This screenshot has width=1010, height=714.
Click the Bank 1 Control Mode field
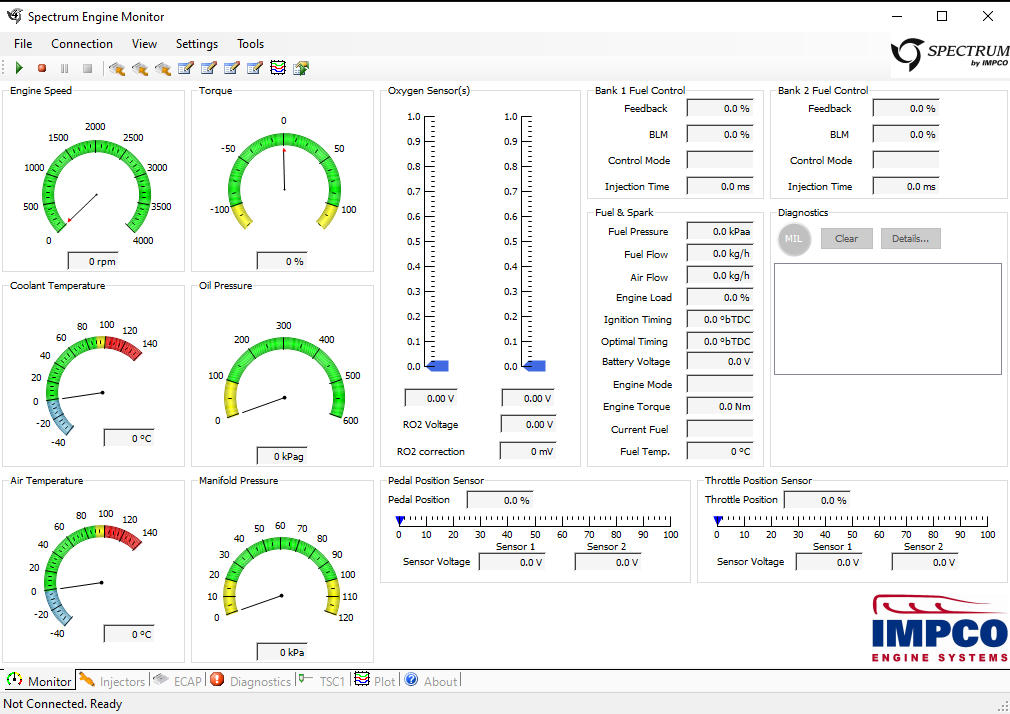719,160
